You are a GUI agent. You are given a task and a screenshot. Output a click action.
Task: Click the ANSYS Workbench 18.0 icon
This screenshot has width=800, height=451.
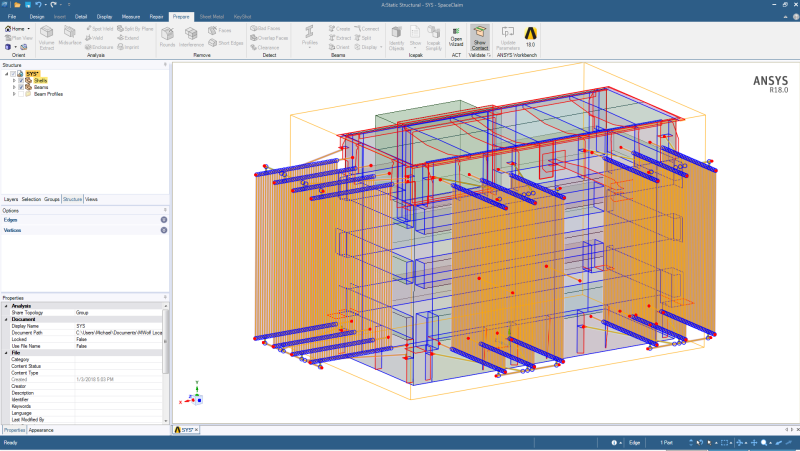pos(531,37)
